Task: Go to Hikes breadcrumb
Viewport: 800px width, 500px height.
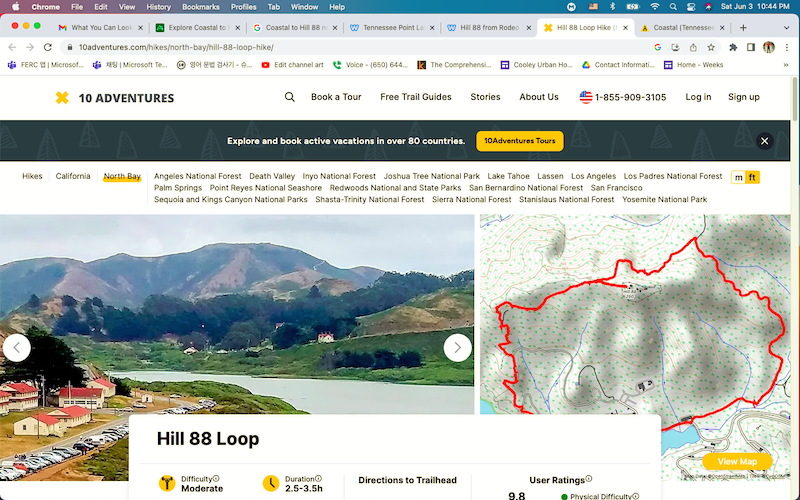Action: click(x=32, y=176)
